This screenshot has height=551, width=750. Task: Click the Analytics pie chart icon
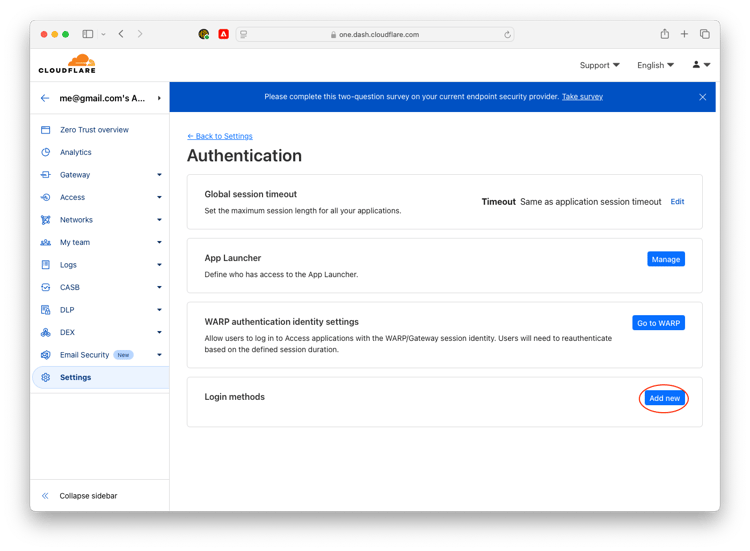(45, 152)
